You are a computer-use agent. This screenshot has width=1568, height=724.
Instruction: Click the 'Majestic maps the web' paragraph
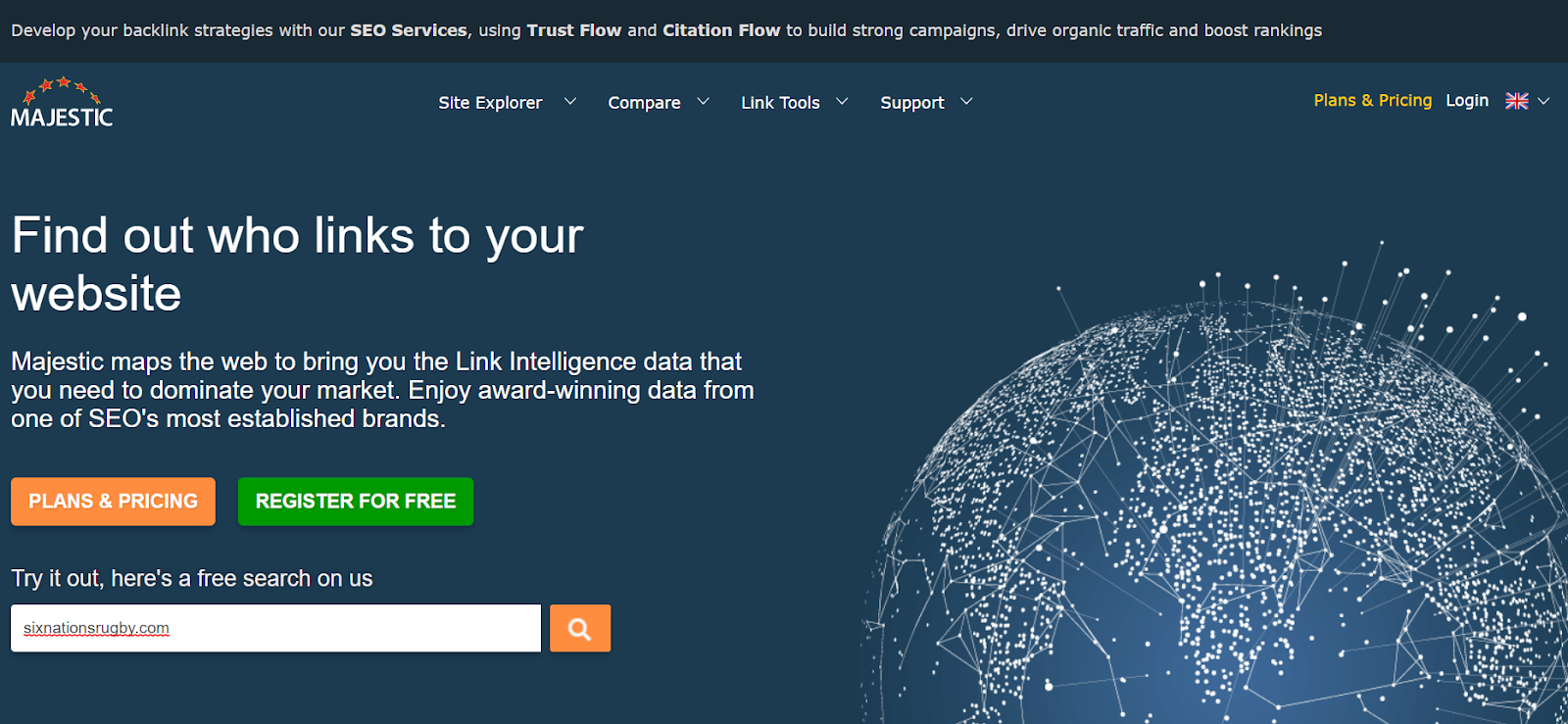point(382,390)
